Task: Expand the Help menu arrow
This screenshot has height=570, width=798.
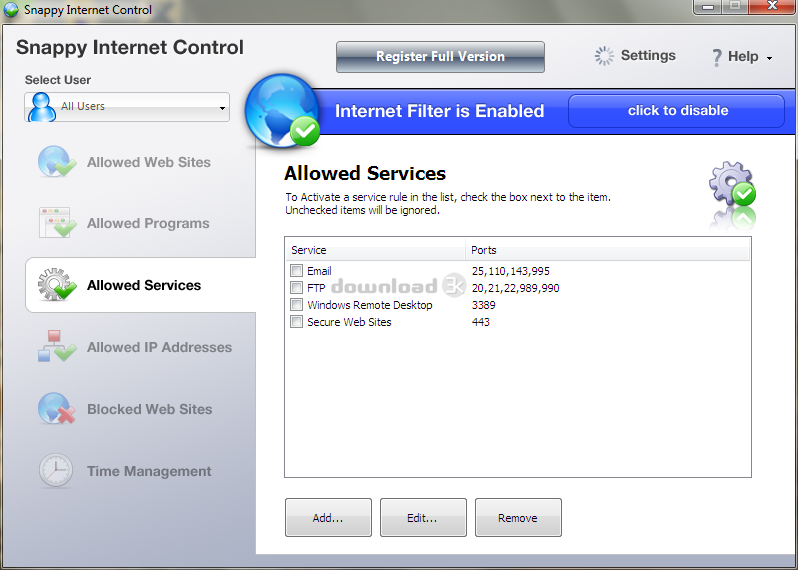Action: [x=769, y=58]
